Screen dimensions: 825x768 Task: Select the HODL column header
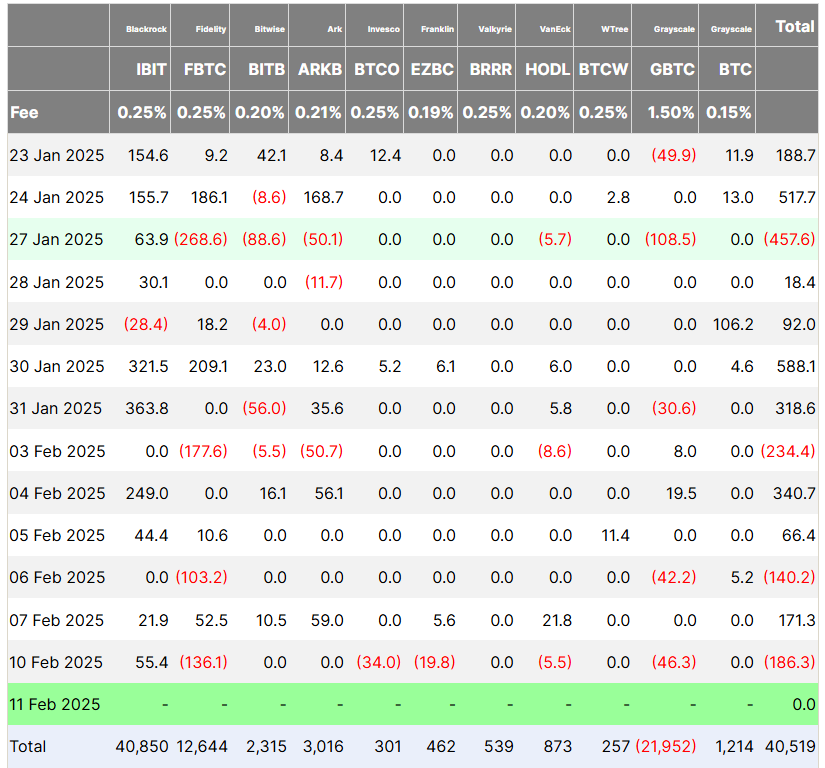(x=547, y=70)
